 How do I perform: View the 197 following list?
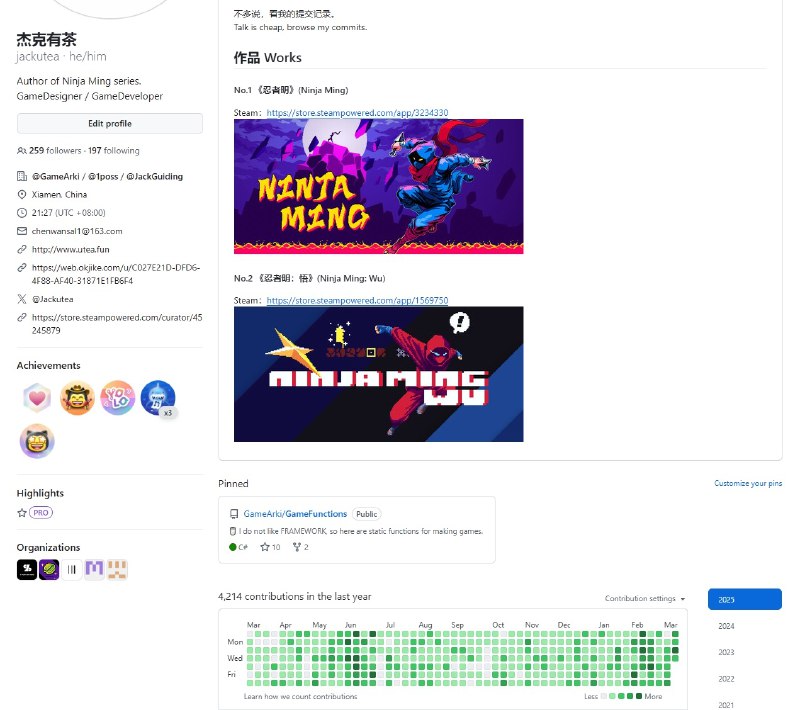tap(114, 150)
